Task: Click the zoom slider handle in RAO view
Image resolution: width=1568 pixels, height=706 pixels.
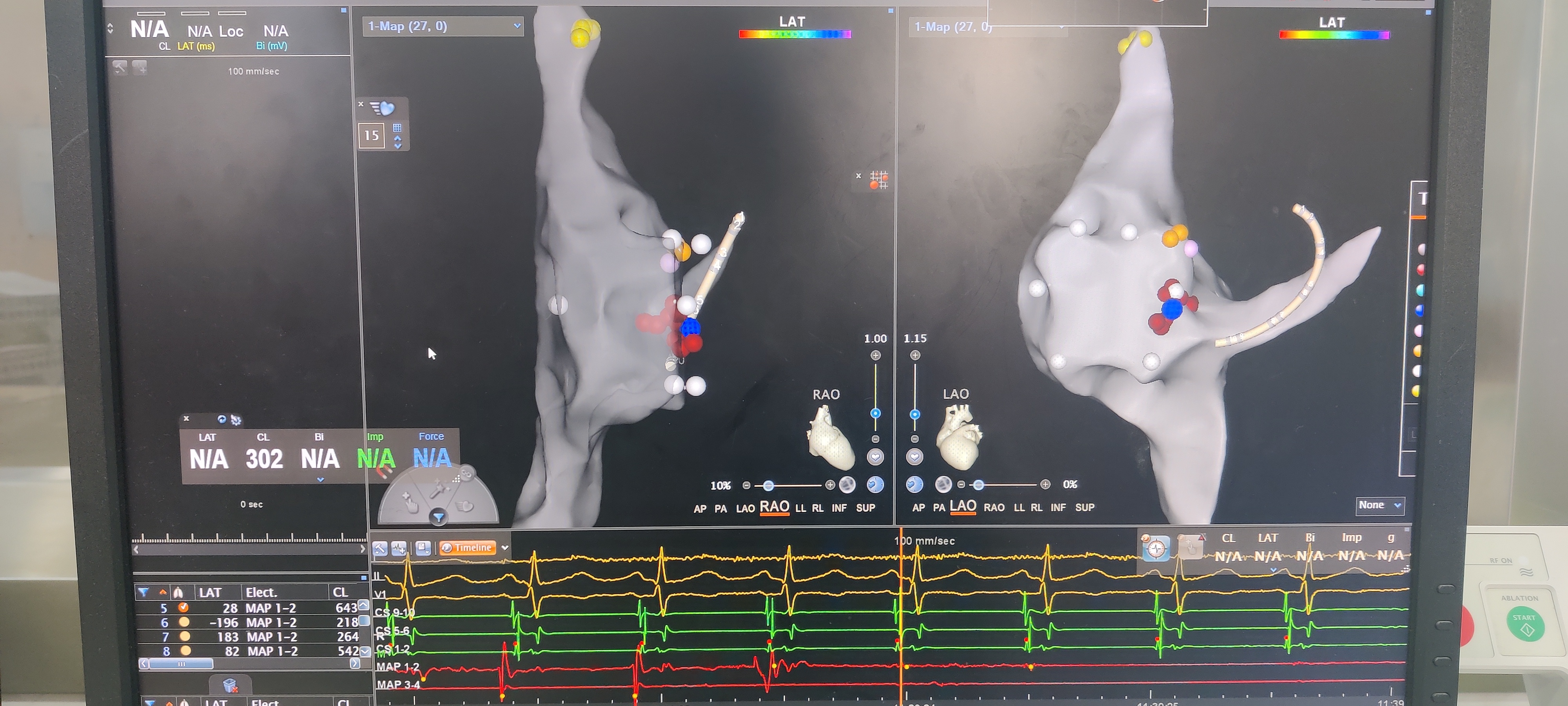Action: point(875,413)
